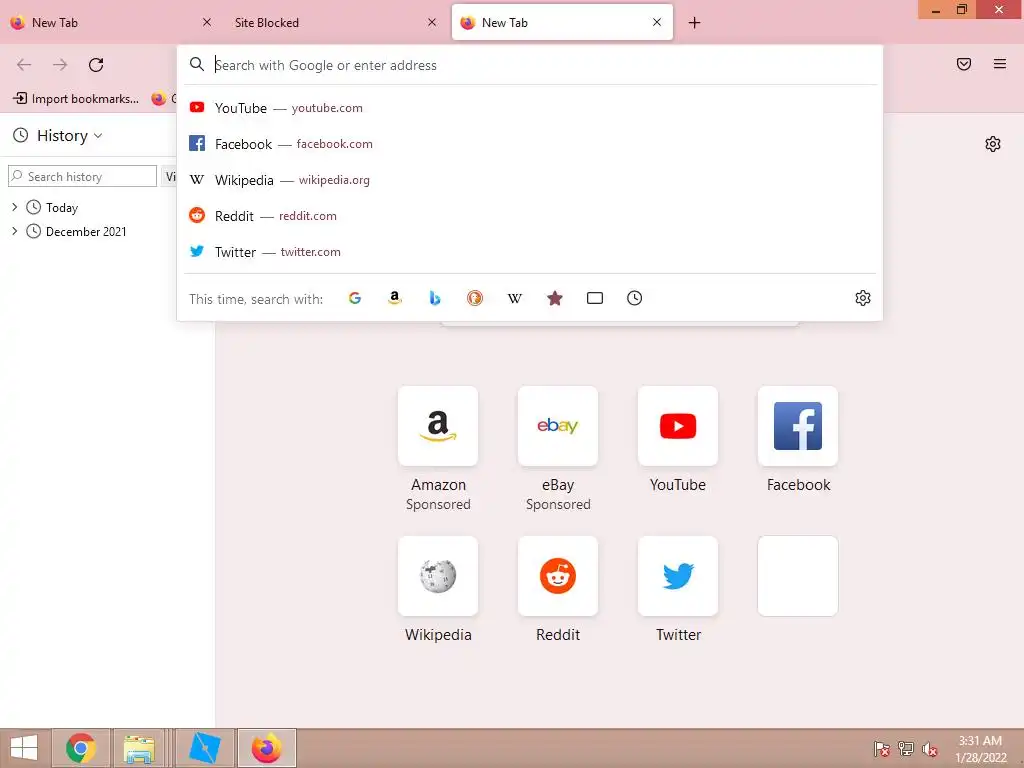Open new tab with plus button
This screenshot has width=1024, height=768.
click(694, 23)
